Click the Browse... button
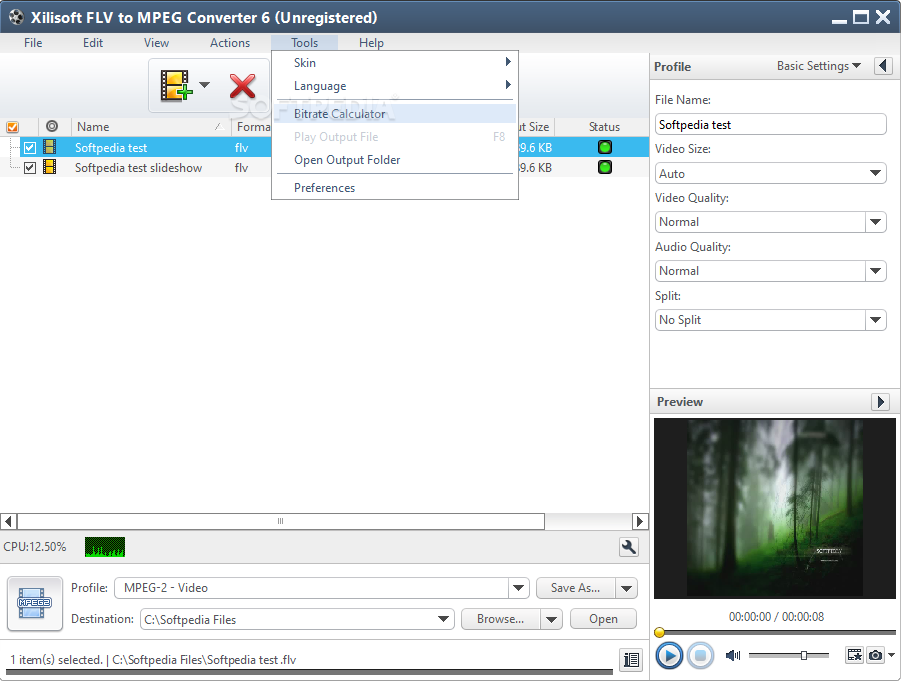 pyautogui.click(x=500, y=619)
